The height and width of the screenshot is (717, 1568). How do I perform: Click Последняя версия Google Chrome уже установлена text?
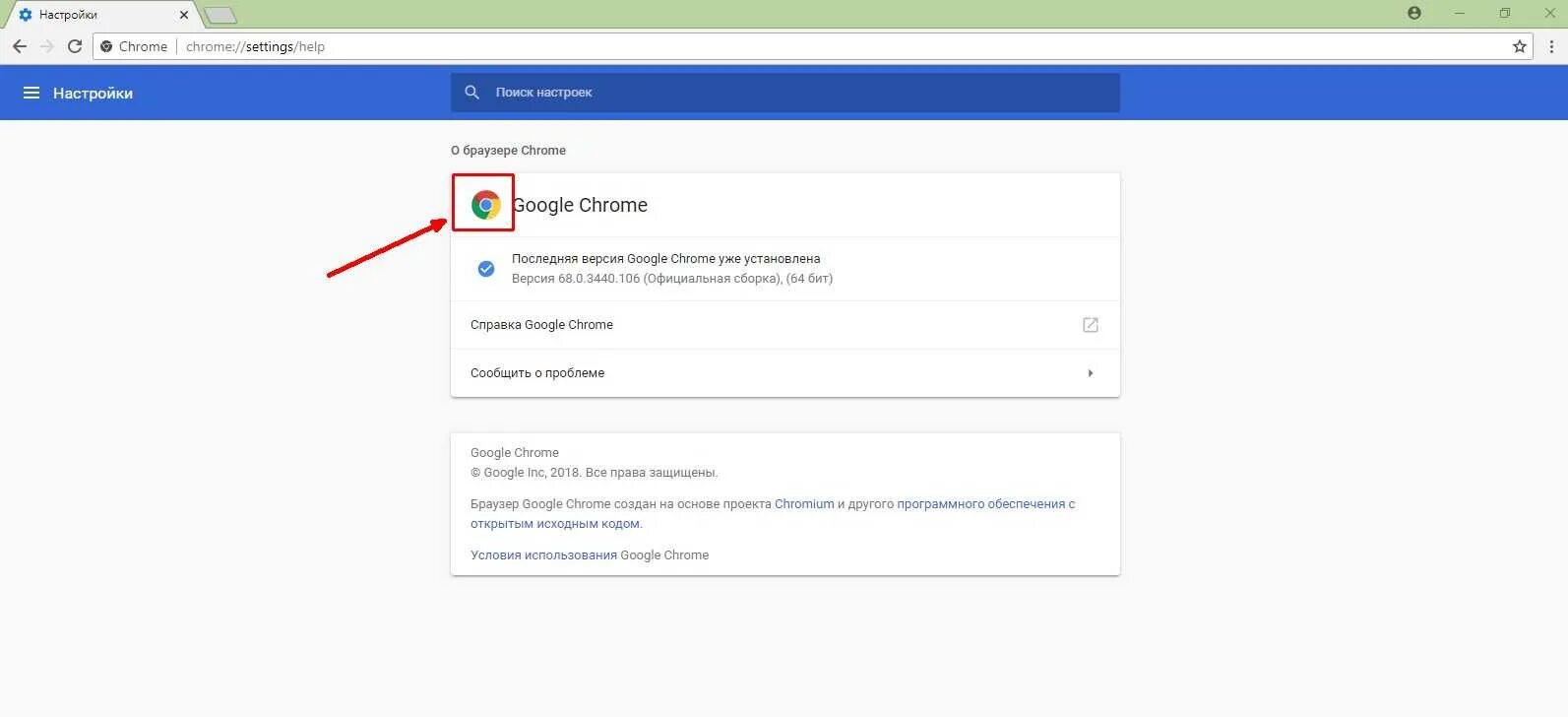point(665,259)
